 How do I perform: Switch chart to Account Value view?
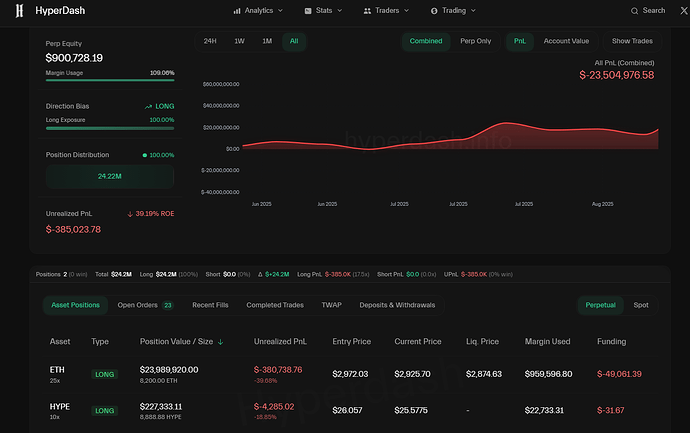566,41
